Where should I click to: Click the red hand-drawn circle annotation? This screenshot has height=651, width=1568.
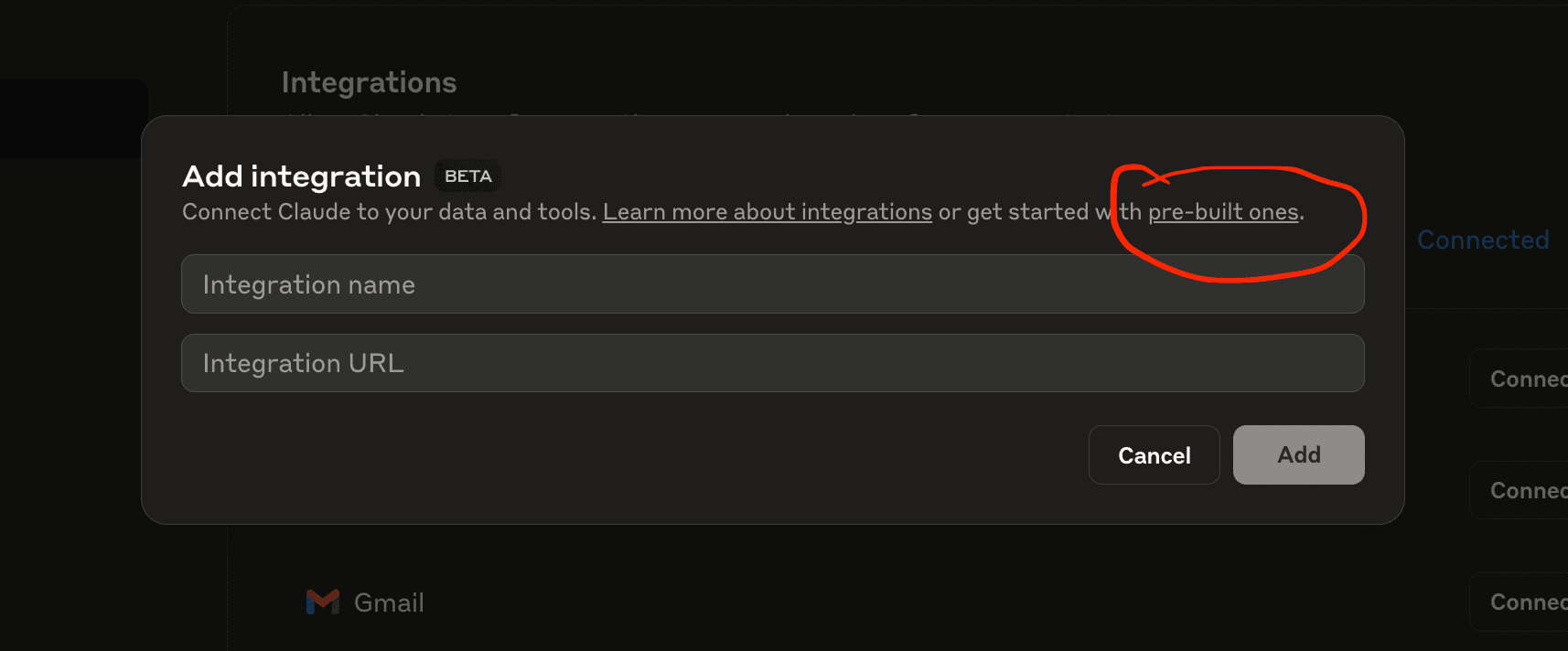tap(1238, 222)
